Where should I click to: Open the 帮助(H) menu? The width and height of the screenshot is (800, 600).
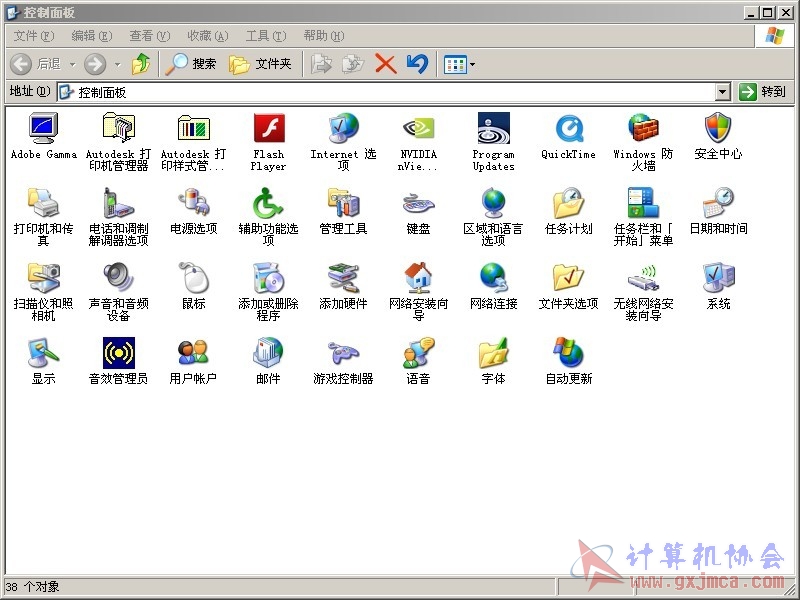coord(323,36)
